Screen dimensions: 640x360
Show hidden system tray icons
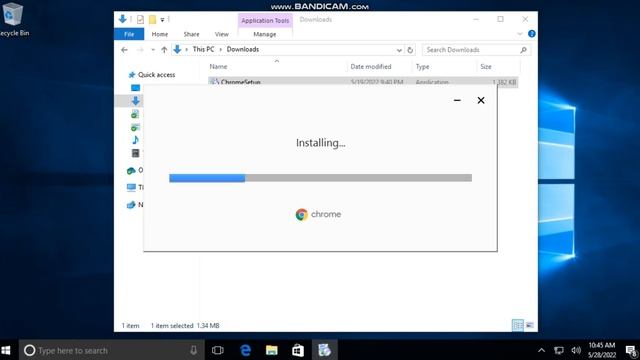click(x=541, y=350)
